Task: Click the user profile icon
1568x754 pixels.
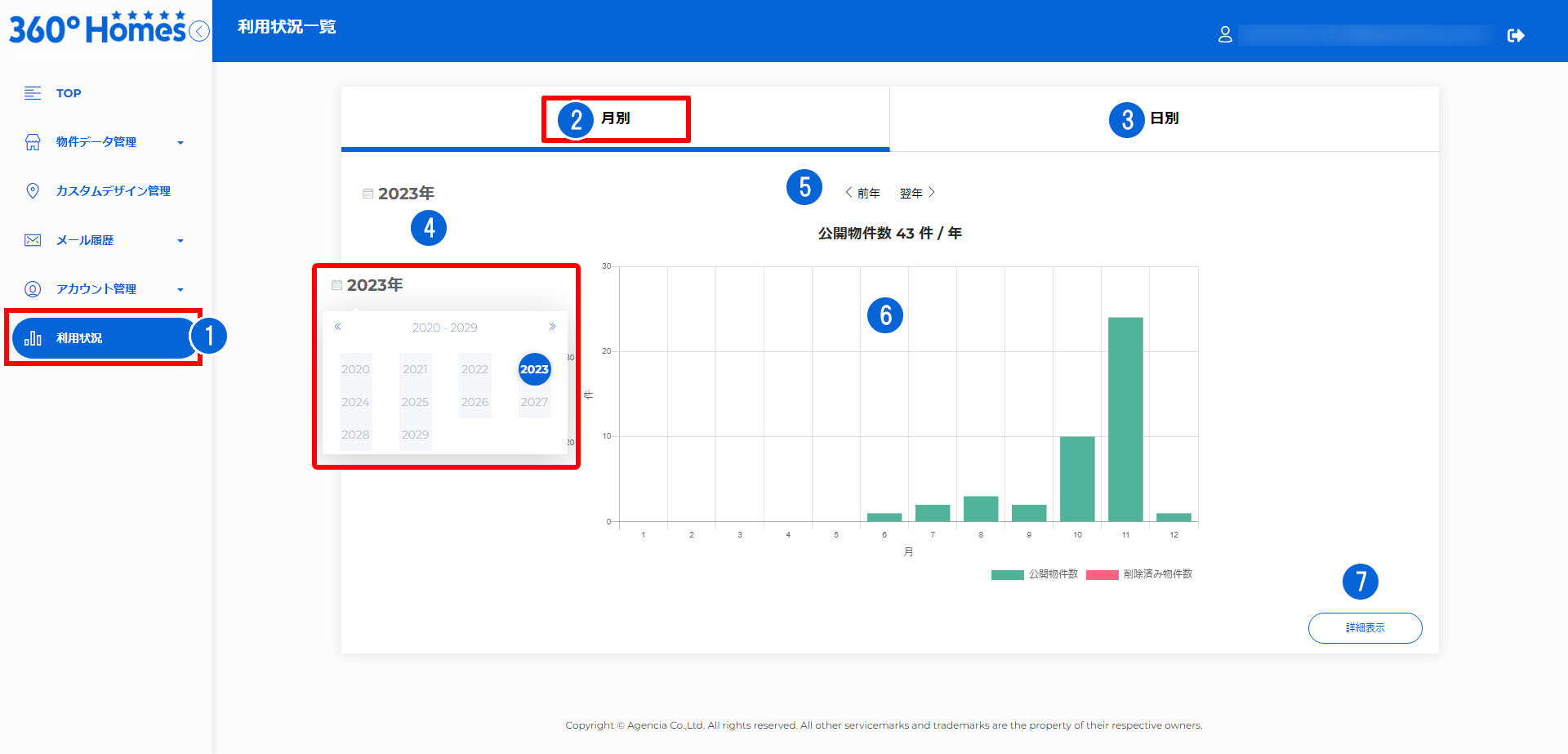Action: [x=1225, y=34]
